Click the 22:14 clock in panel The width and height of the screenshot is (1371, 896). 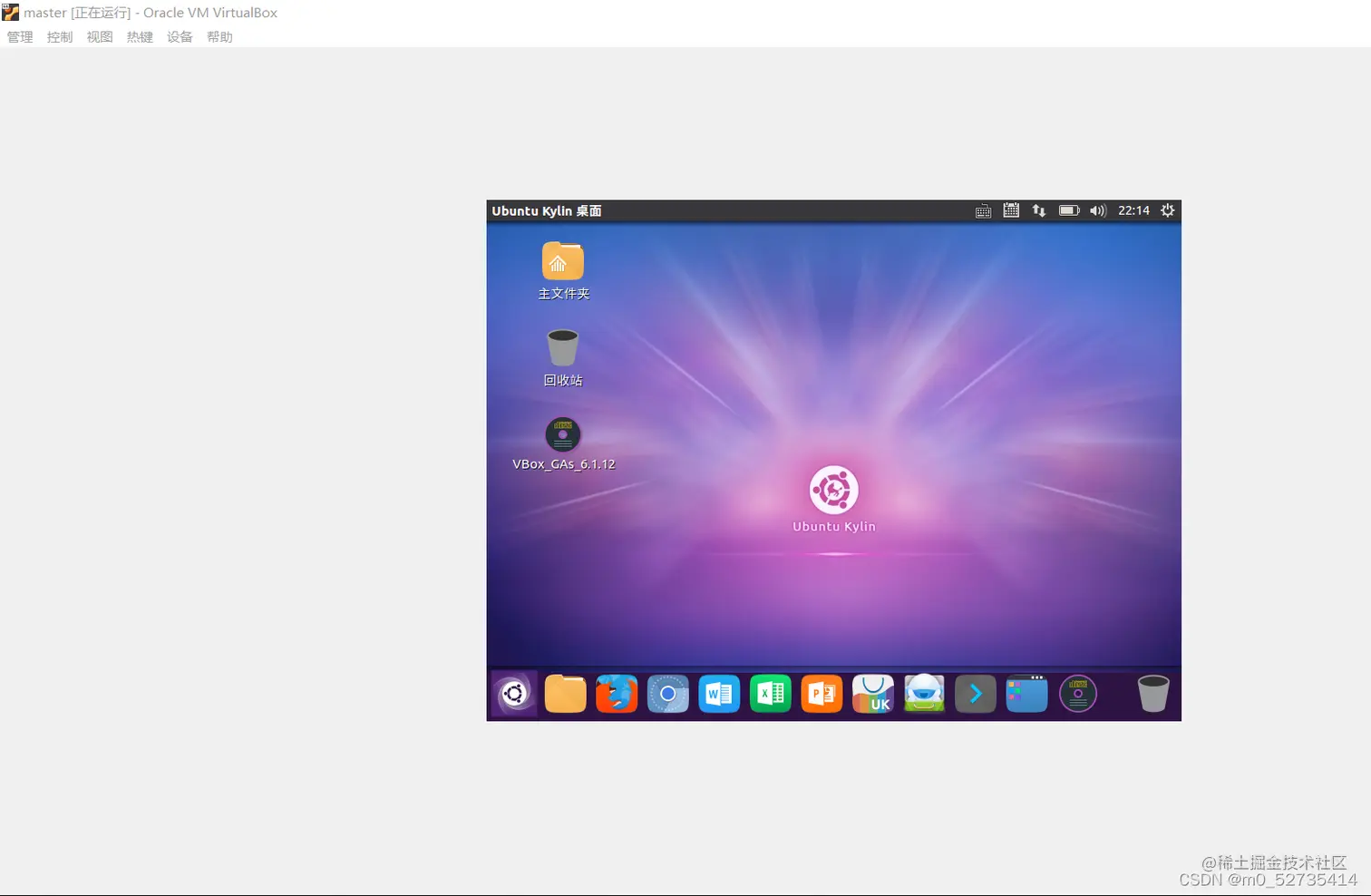(1133, 210)
